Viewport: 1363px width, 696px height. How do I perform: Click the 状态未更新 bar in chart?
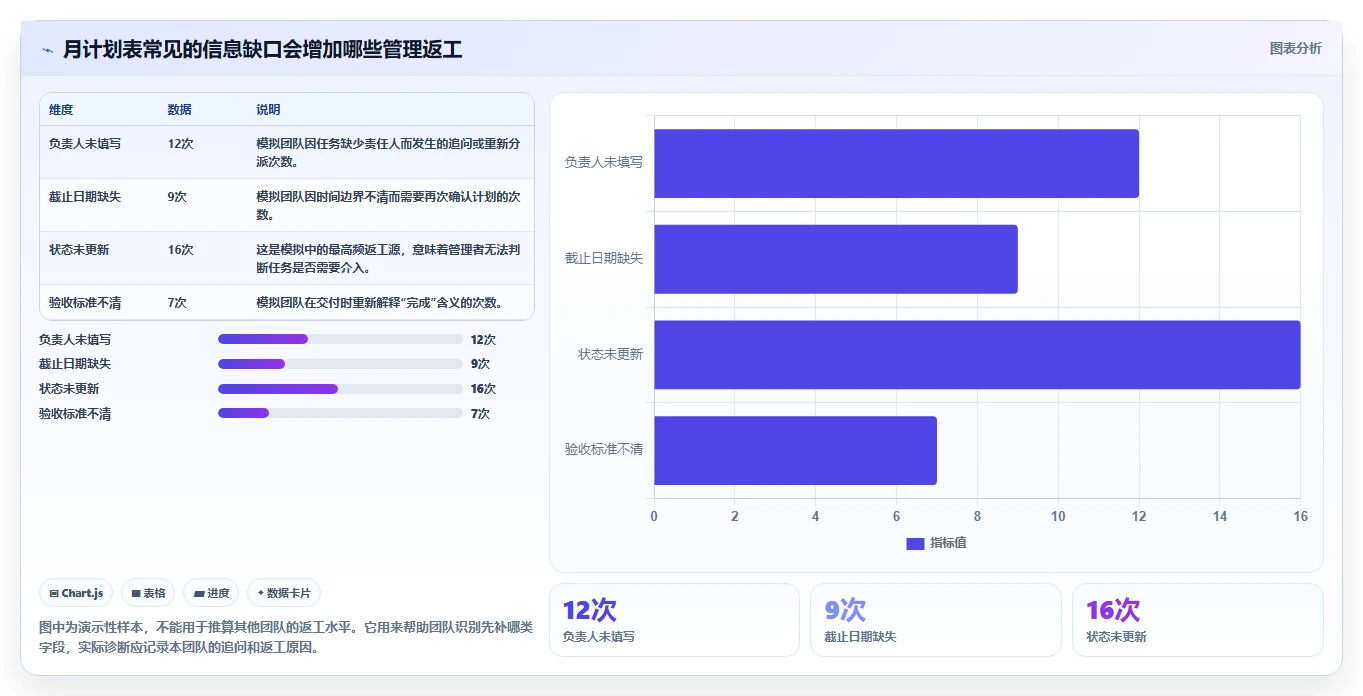pos(977,355)
